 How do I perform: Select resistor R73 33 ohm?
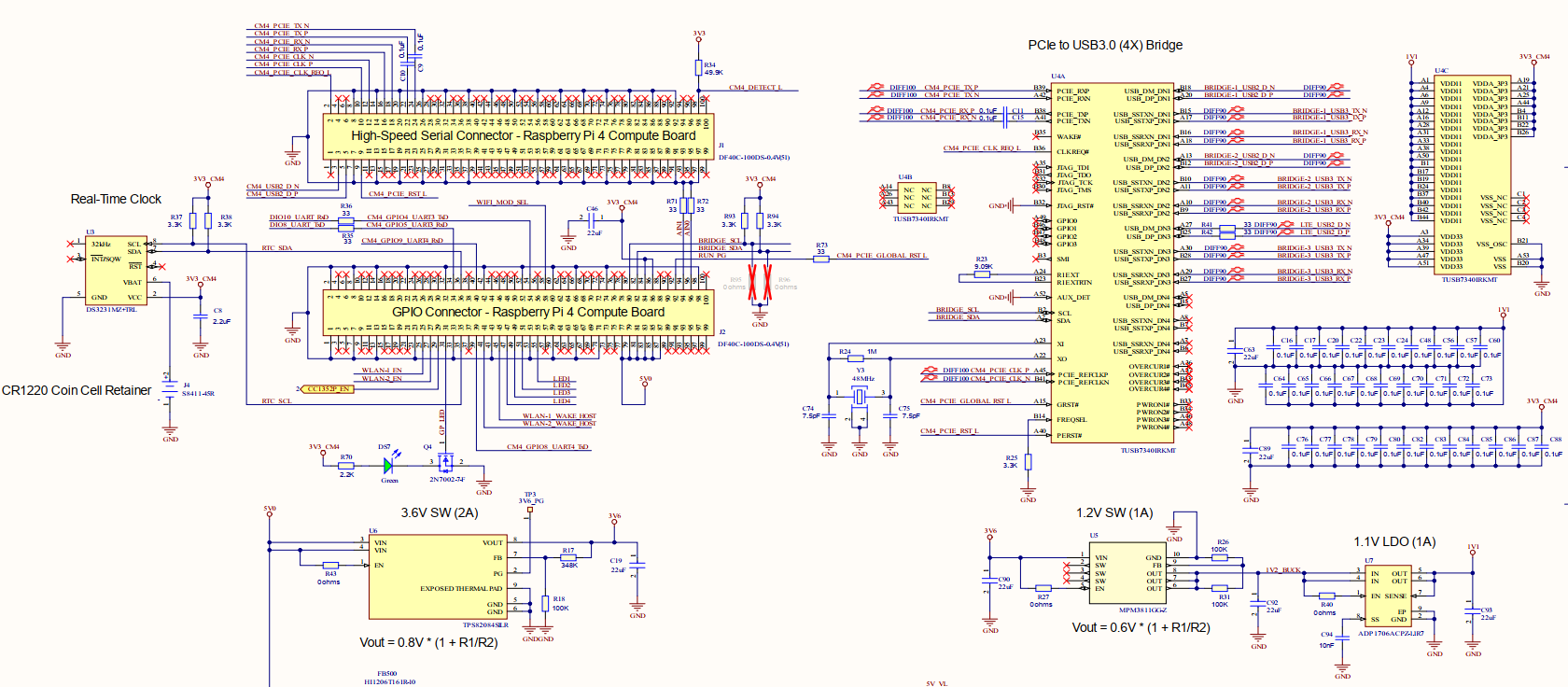click(x=821, y=259)
